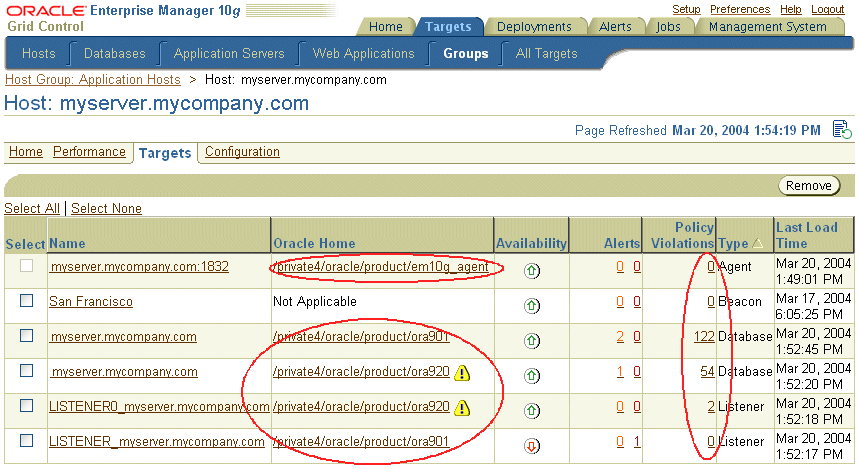
Task: Click down-status icon for LISTENER_myserver row
Action: pos(531,446)
